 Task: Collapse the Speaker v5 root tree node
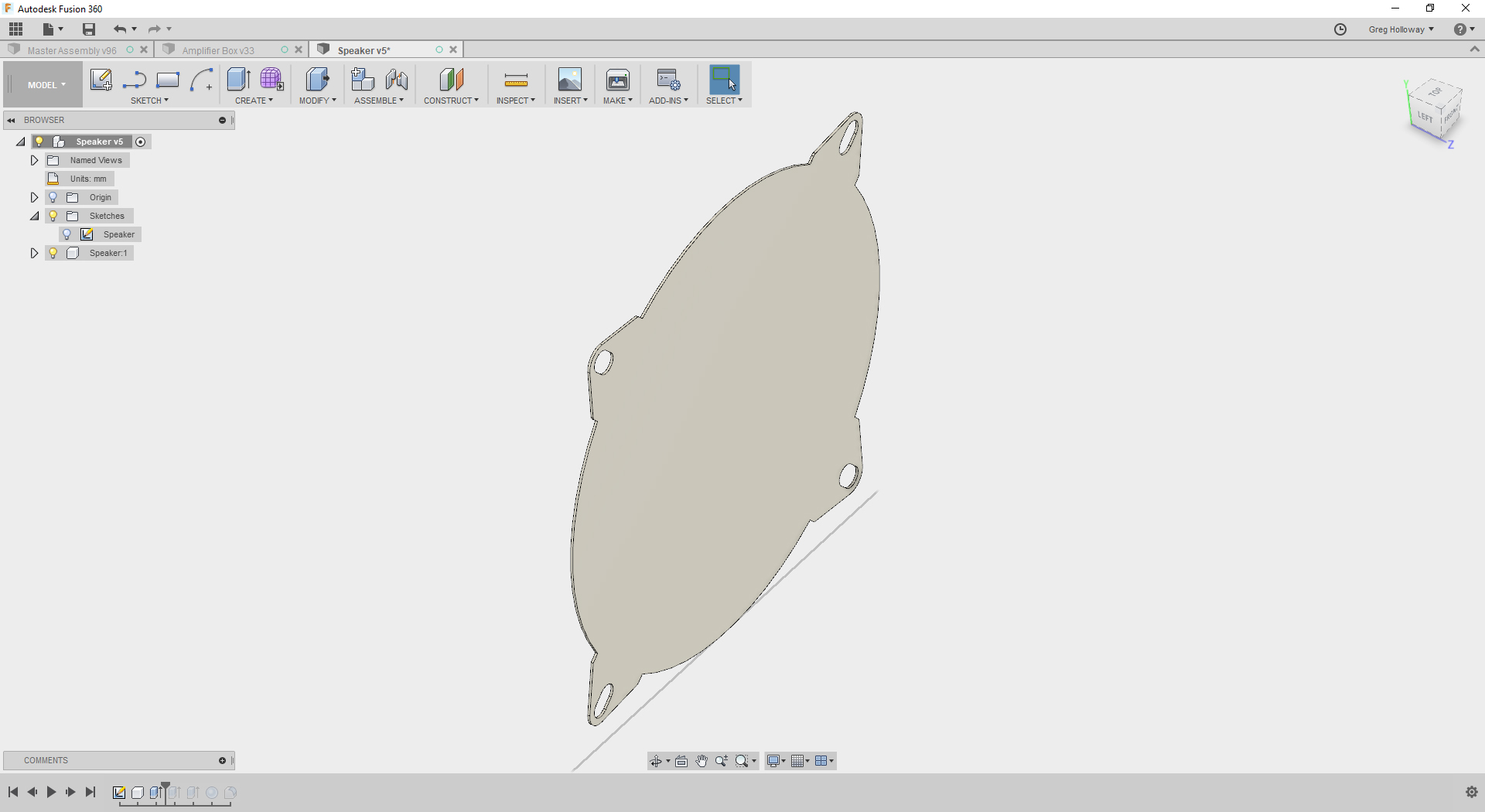click(21, 142)
